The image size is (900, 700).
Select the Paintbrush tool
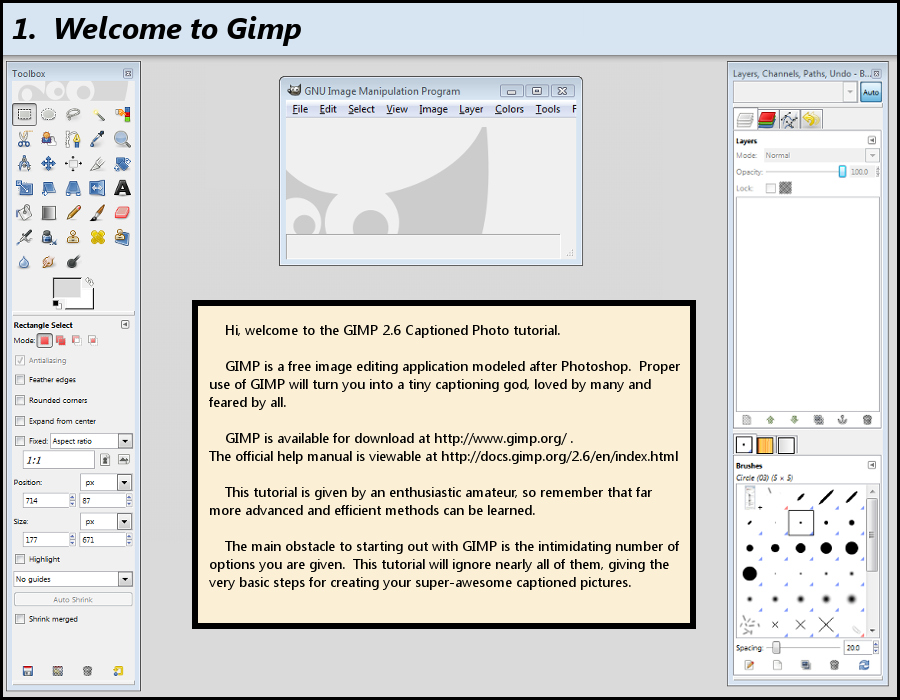click(x=95, y=213)
